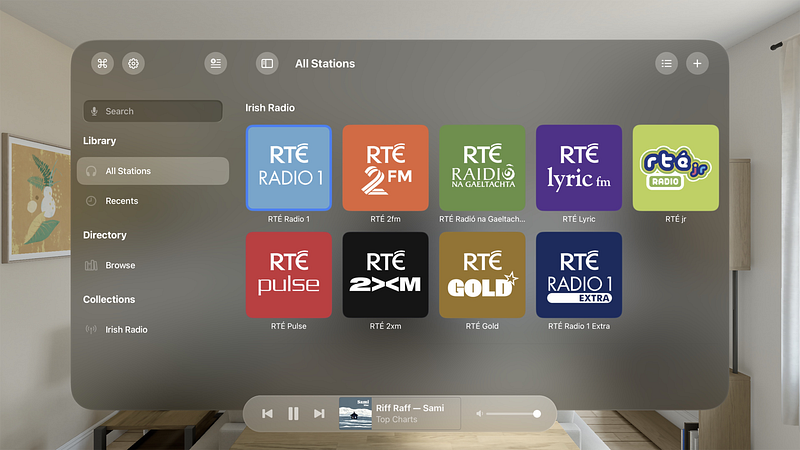This screenshot has height=450, width=800.
Task: Open settings via the gear icon
Action: (133, 64)
